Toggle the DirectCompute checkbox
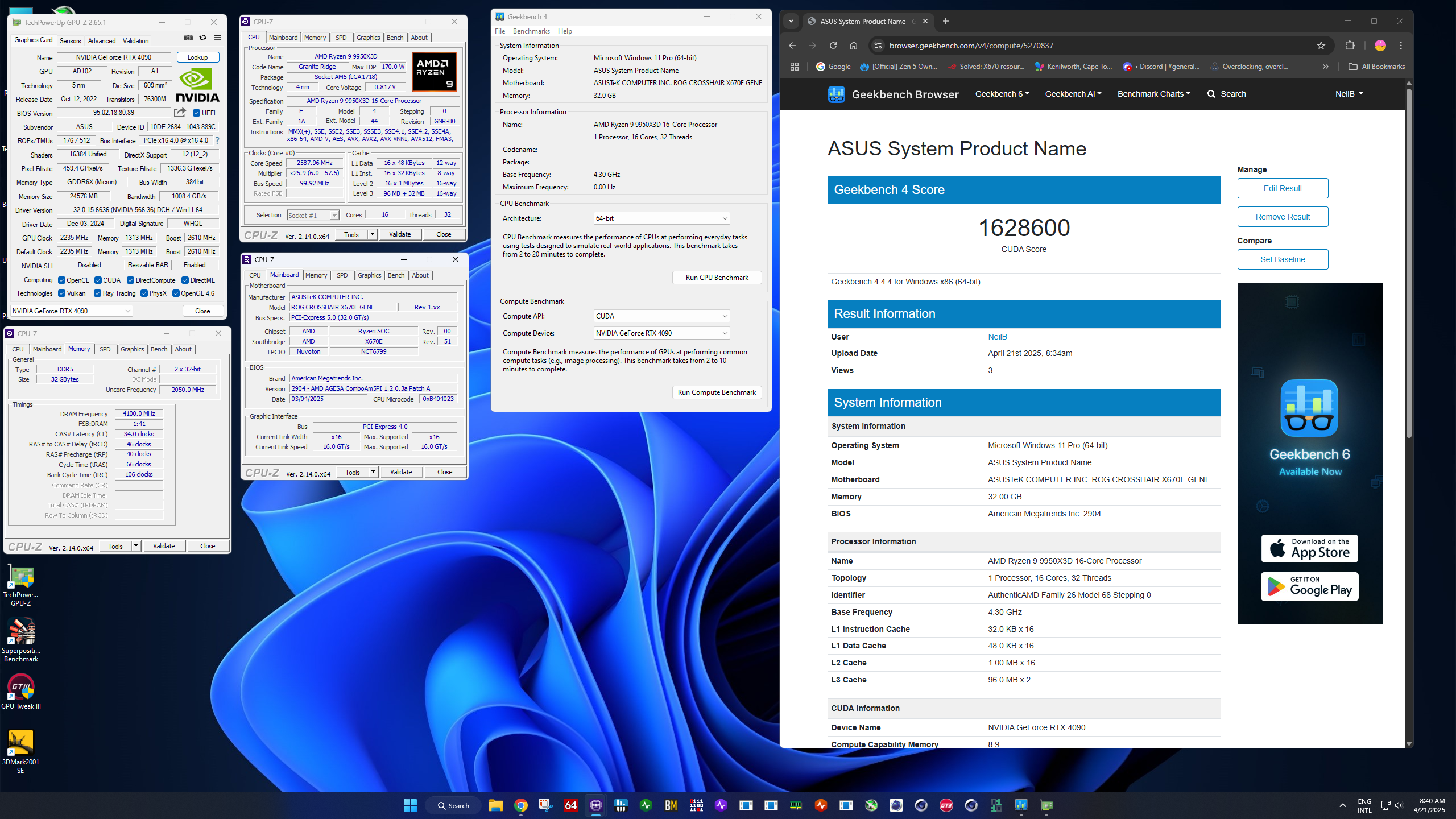This screenshot has width=1456, height=819. coord(131,280)
